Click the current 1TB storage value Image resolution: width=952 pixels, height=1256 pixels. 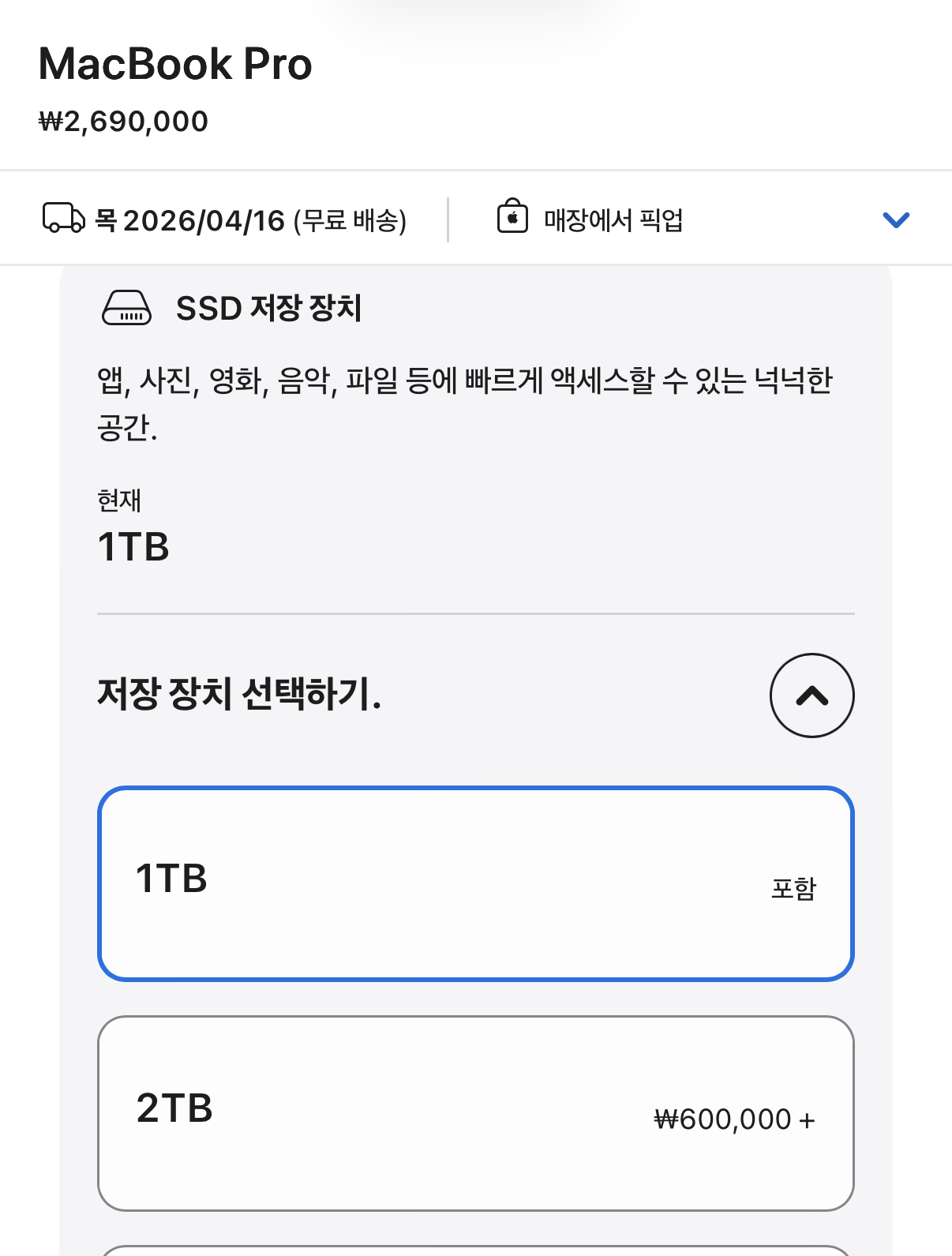[x=133, y=546]
